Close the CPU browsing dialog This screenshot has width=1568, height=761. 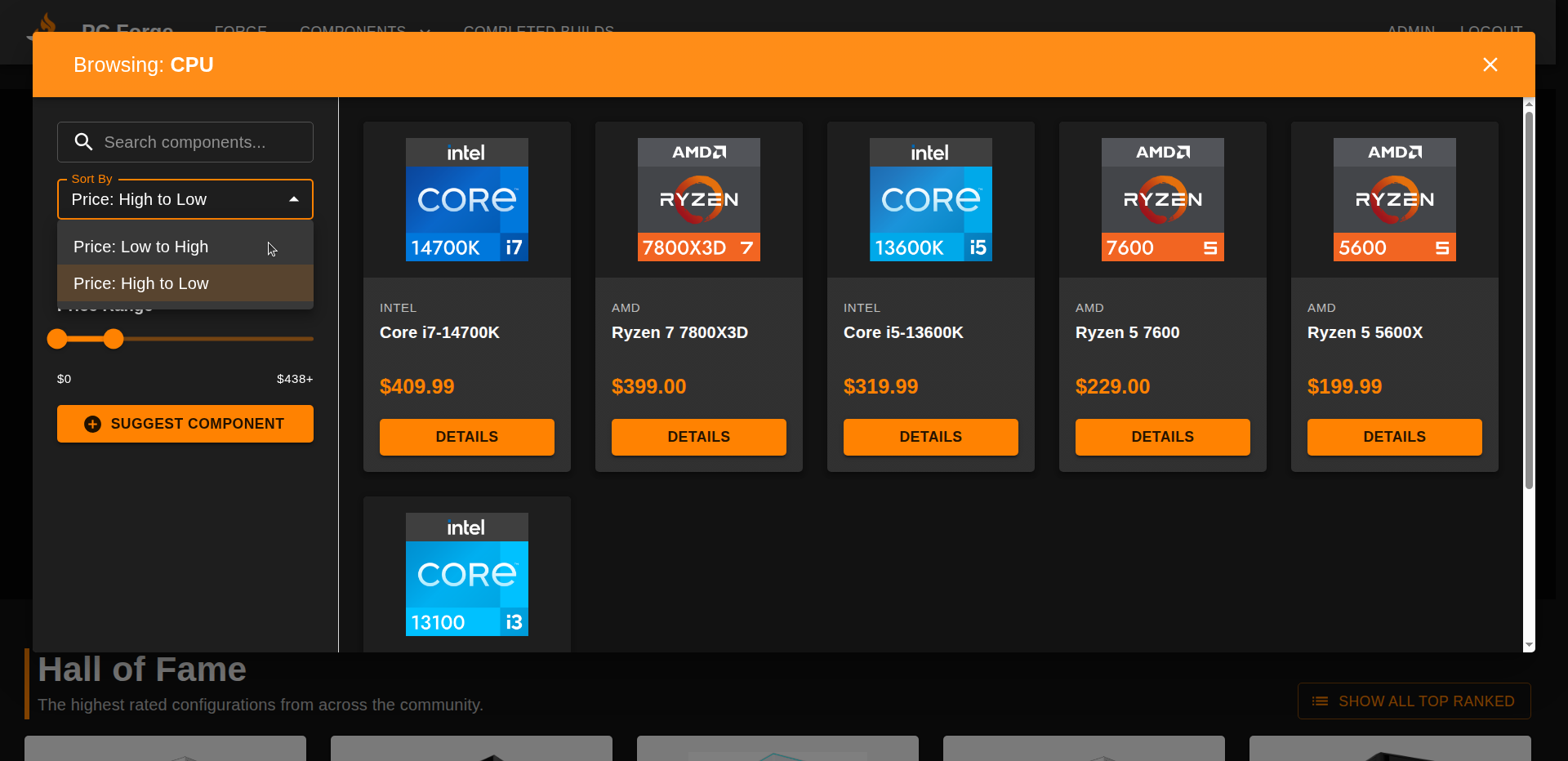tap(1490, 65)
